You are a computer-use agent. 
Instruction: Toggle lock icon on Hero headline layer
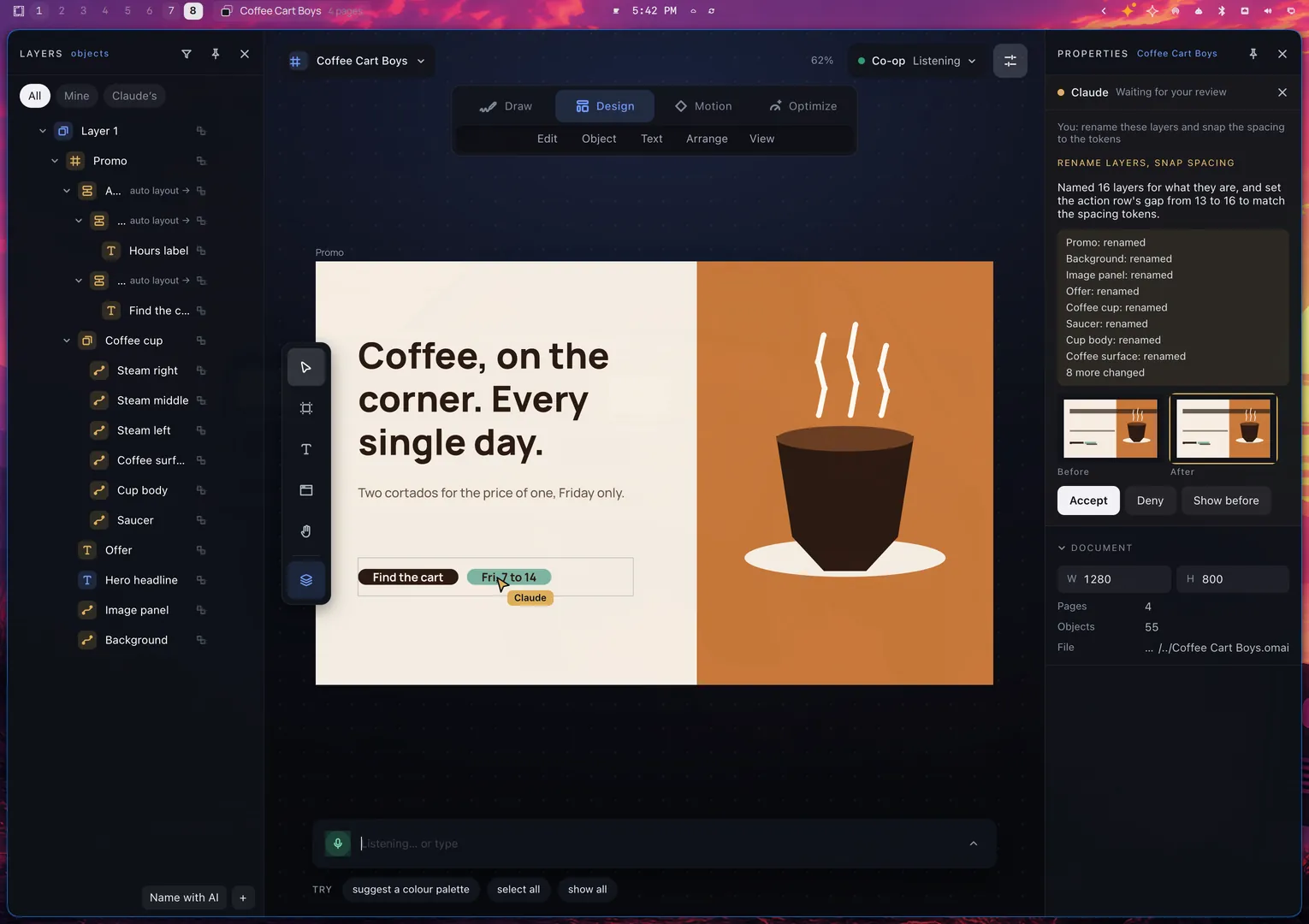(x=201, y=580)
